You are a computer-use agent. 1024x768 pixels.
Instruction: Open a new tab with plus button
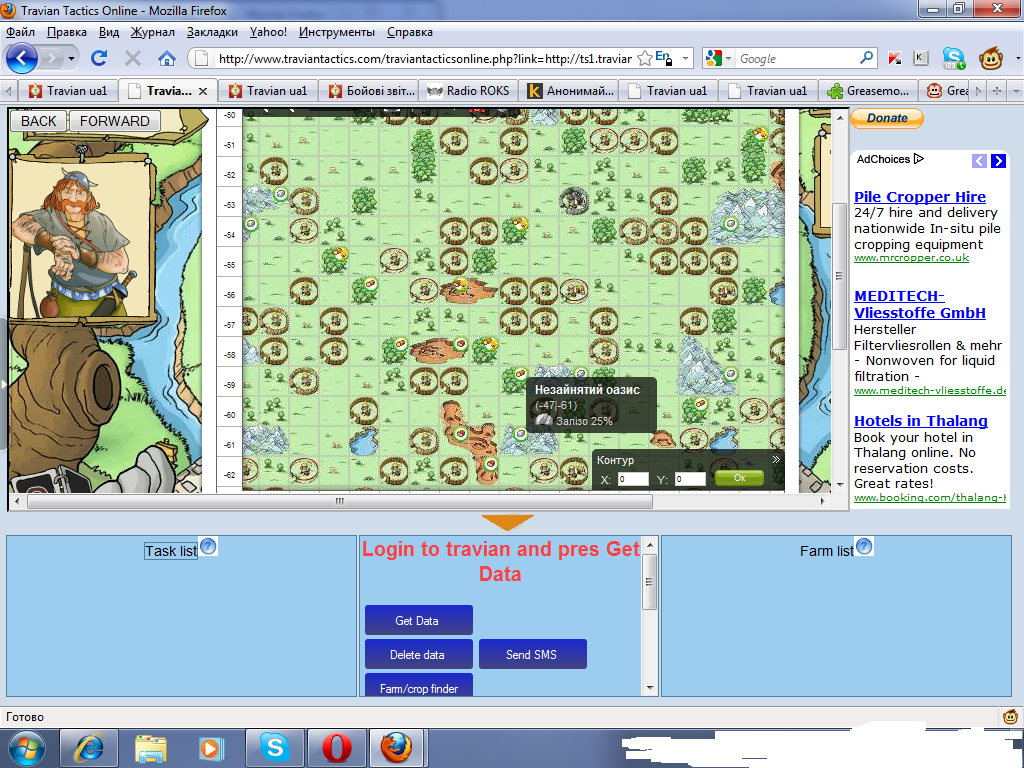tap(997, 91)
